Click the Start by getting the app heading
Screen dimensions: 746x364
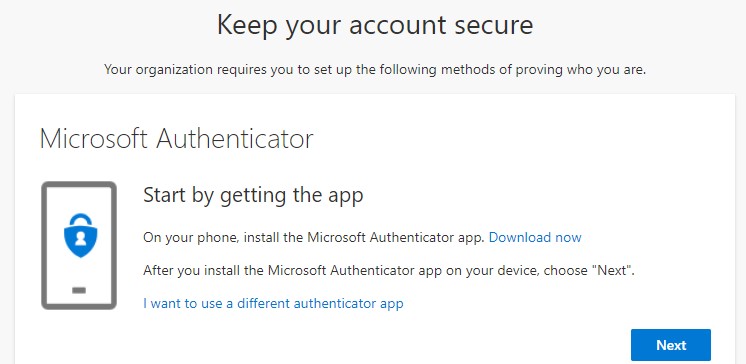pyautogui.click(x=253, y=195)
